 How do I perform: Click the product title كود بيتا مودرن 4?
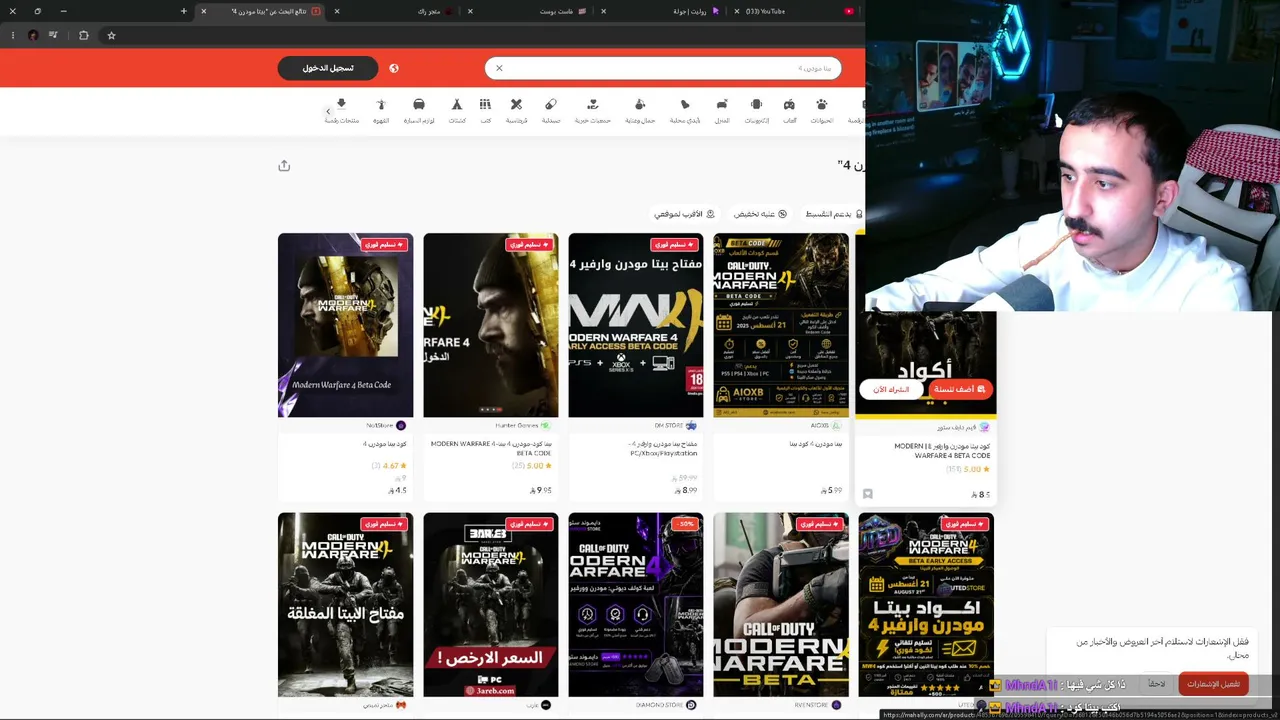coord(385,444)
